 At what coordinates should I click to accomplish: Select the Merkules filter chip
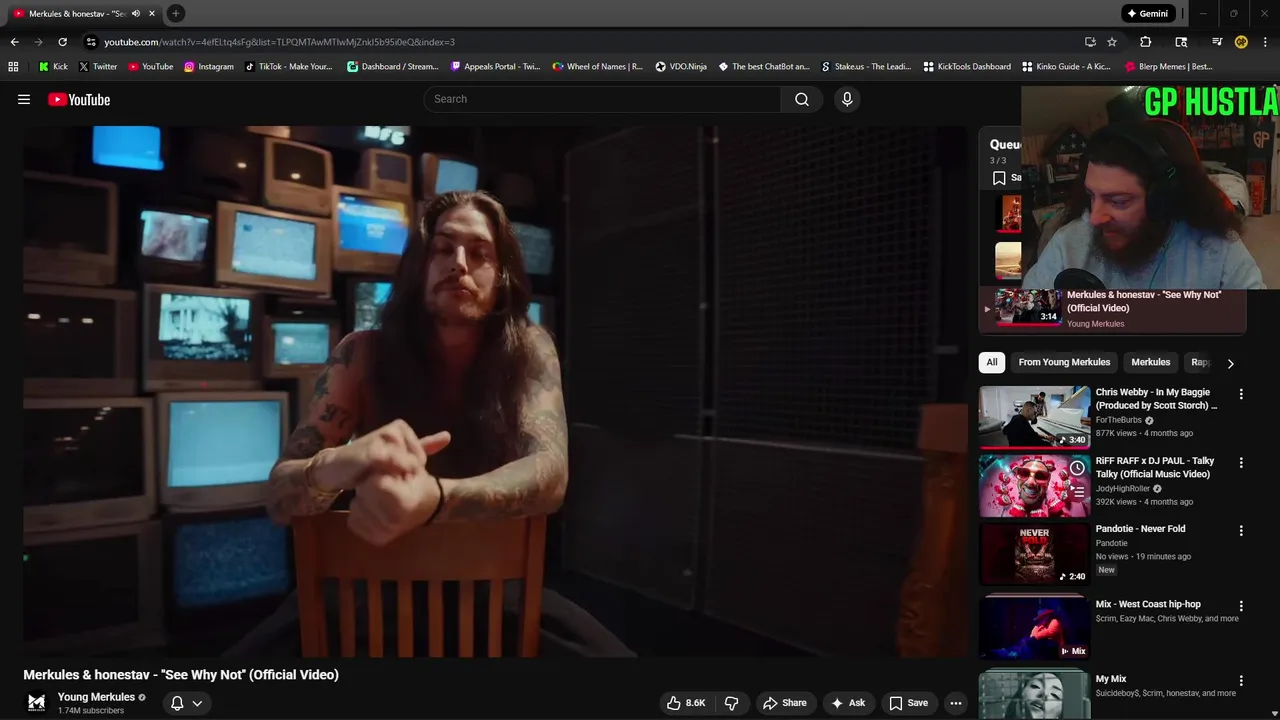tap(1150, 362)
